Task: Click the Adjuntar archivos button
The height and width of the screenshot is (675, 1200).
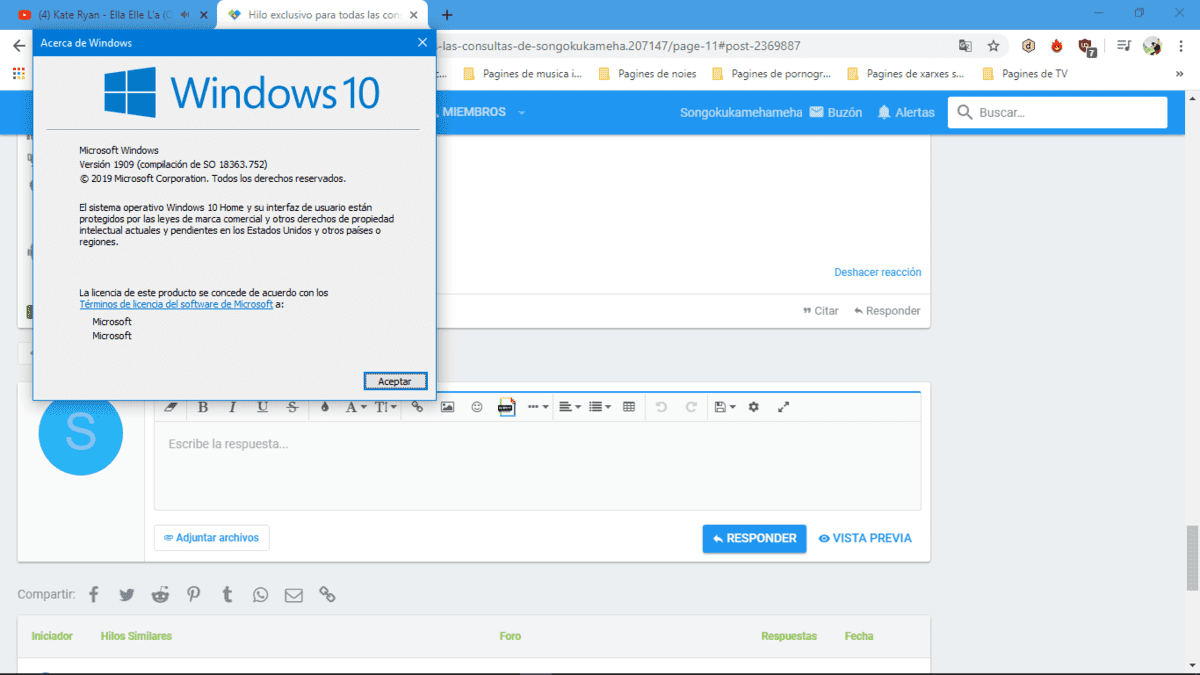Action: pos(211,538)
